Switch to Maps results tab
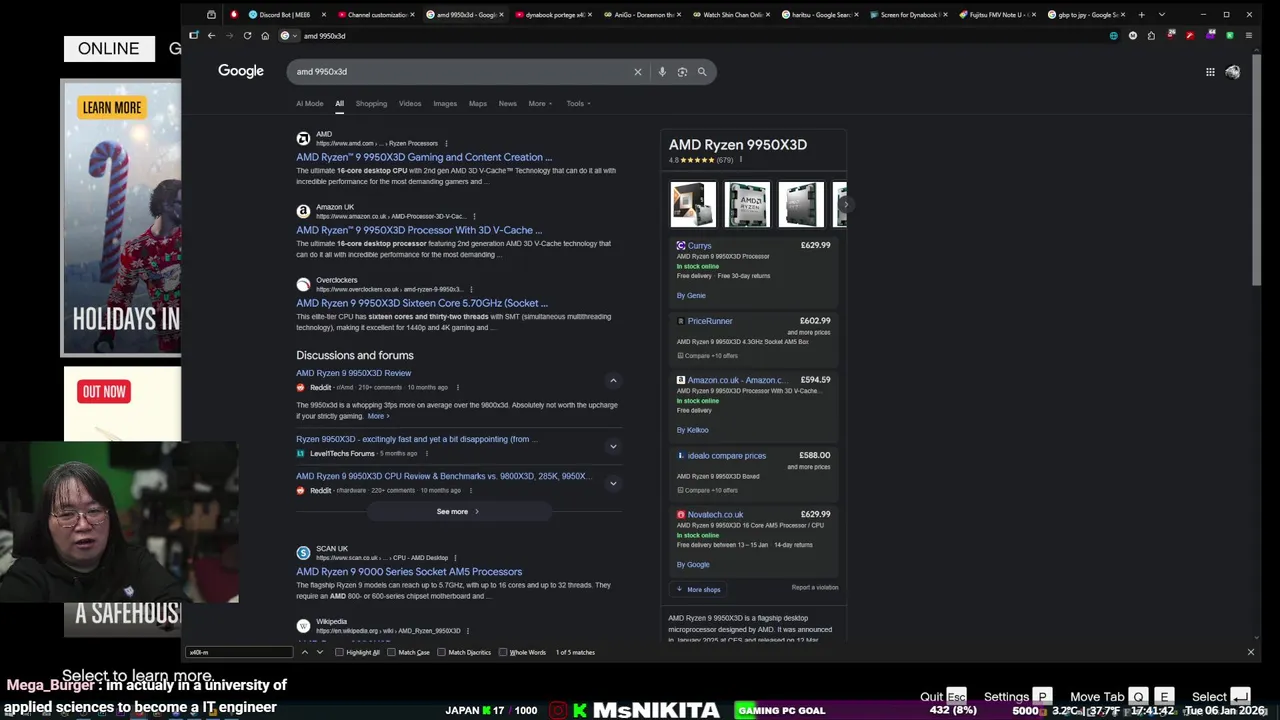This screenshot has width=1280, height=720. click(x=478, y=103)
